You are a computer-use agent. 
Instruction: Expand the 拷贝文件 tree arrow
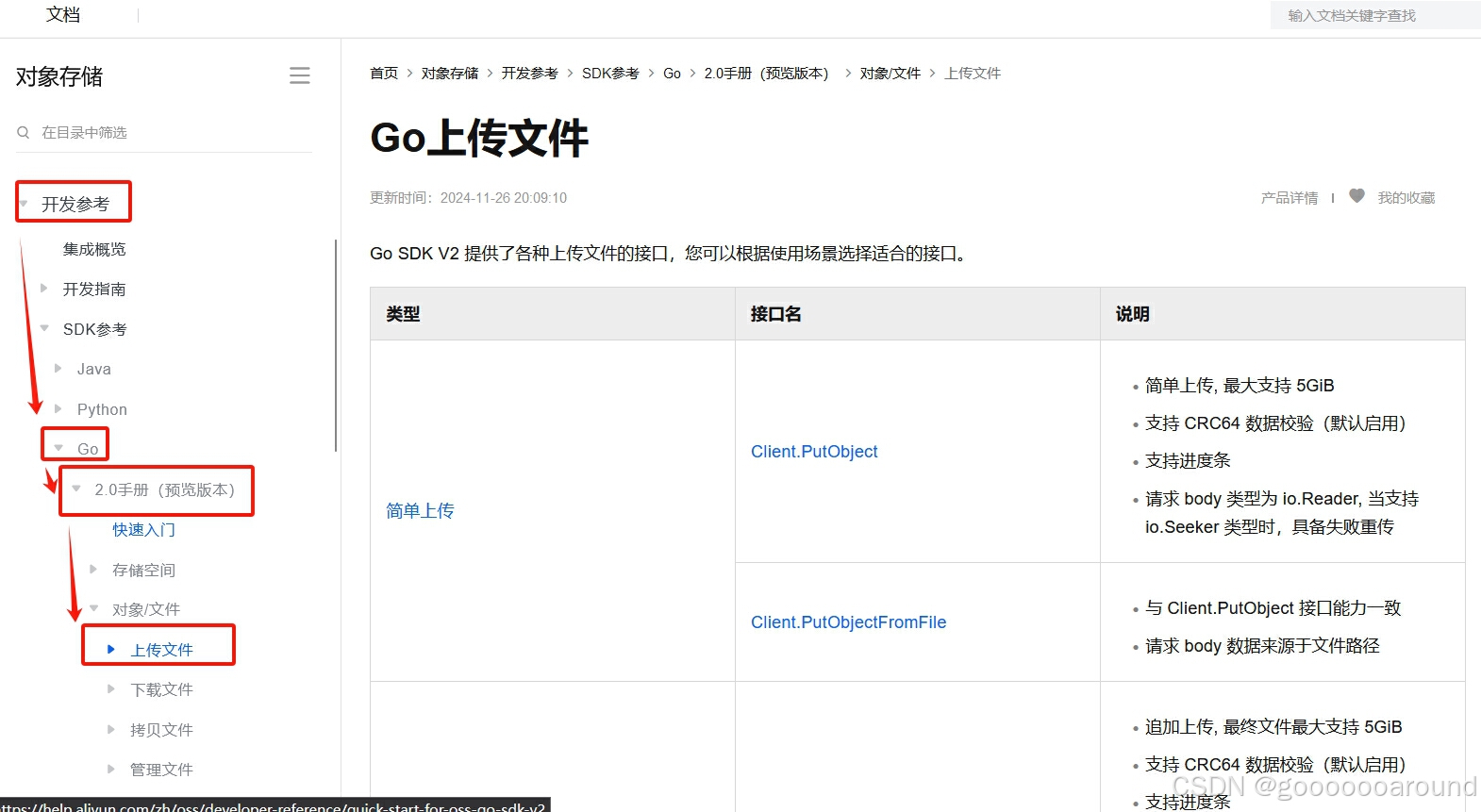(x=111, y=729)
